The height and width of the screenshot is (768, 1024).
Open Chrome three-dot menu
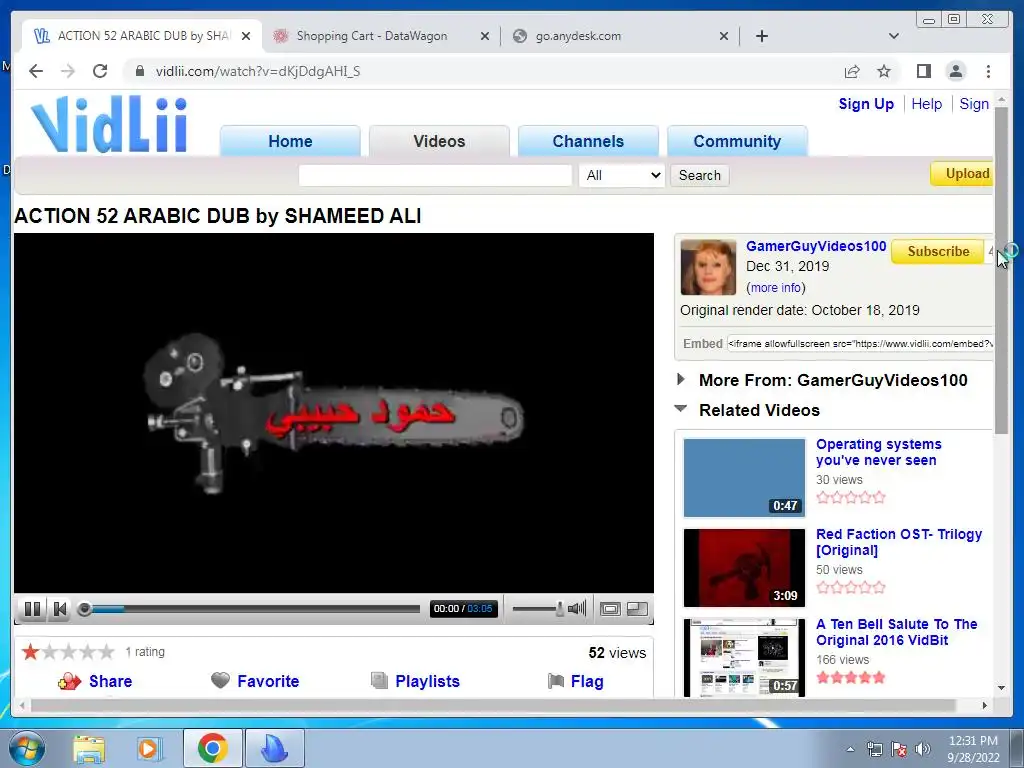(988, 71)
